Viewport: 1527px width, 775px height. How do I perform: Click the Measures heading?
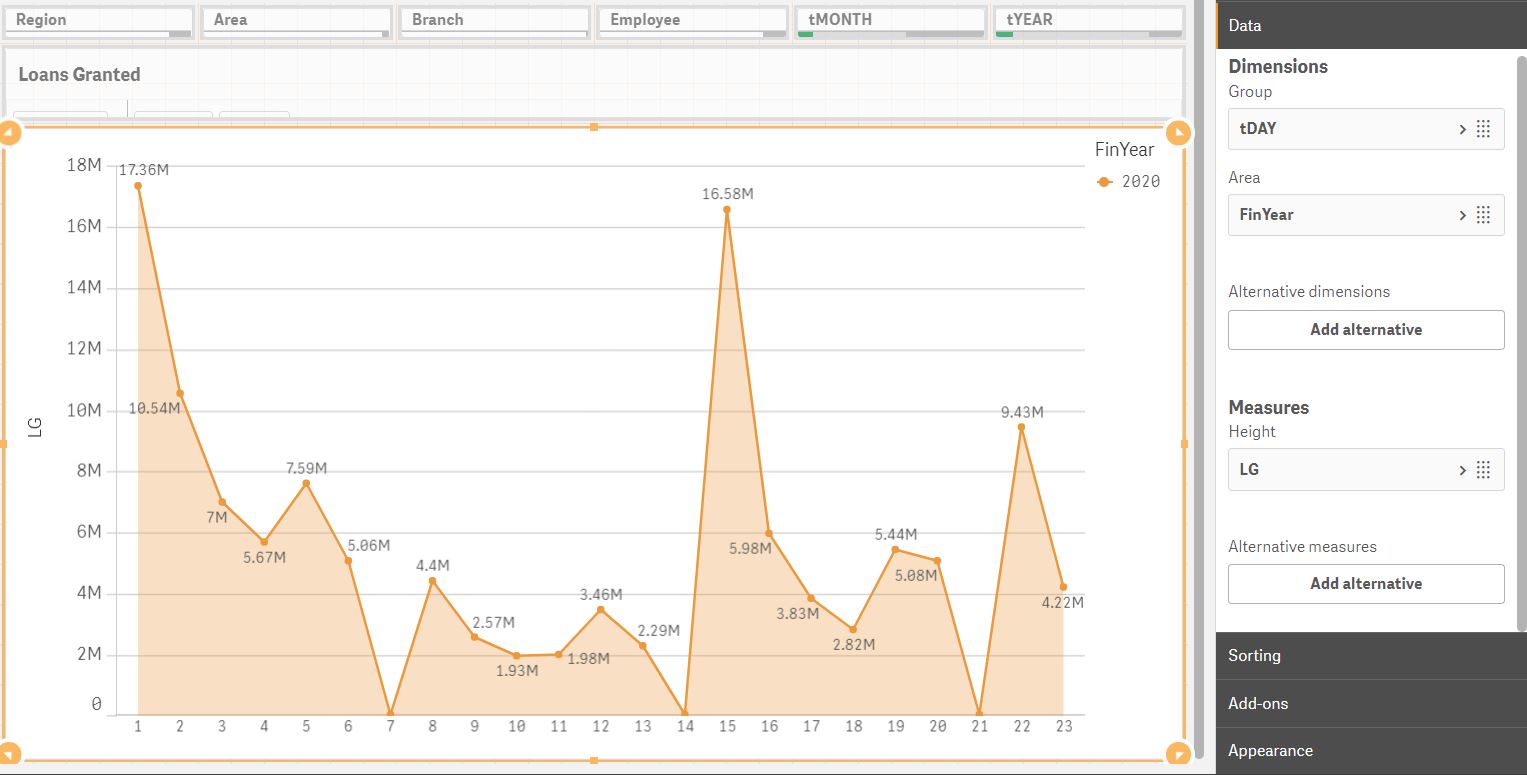click(1268, 408)
